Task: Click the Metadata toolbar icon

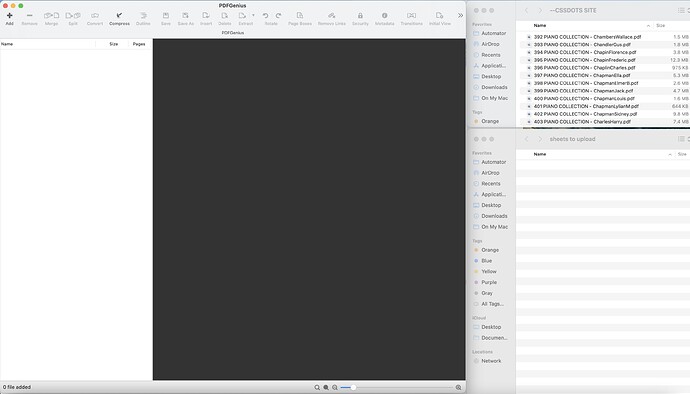Action: 384,18
